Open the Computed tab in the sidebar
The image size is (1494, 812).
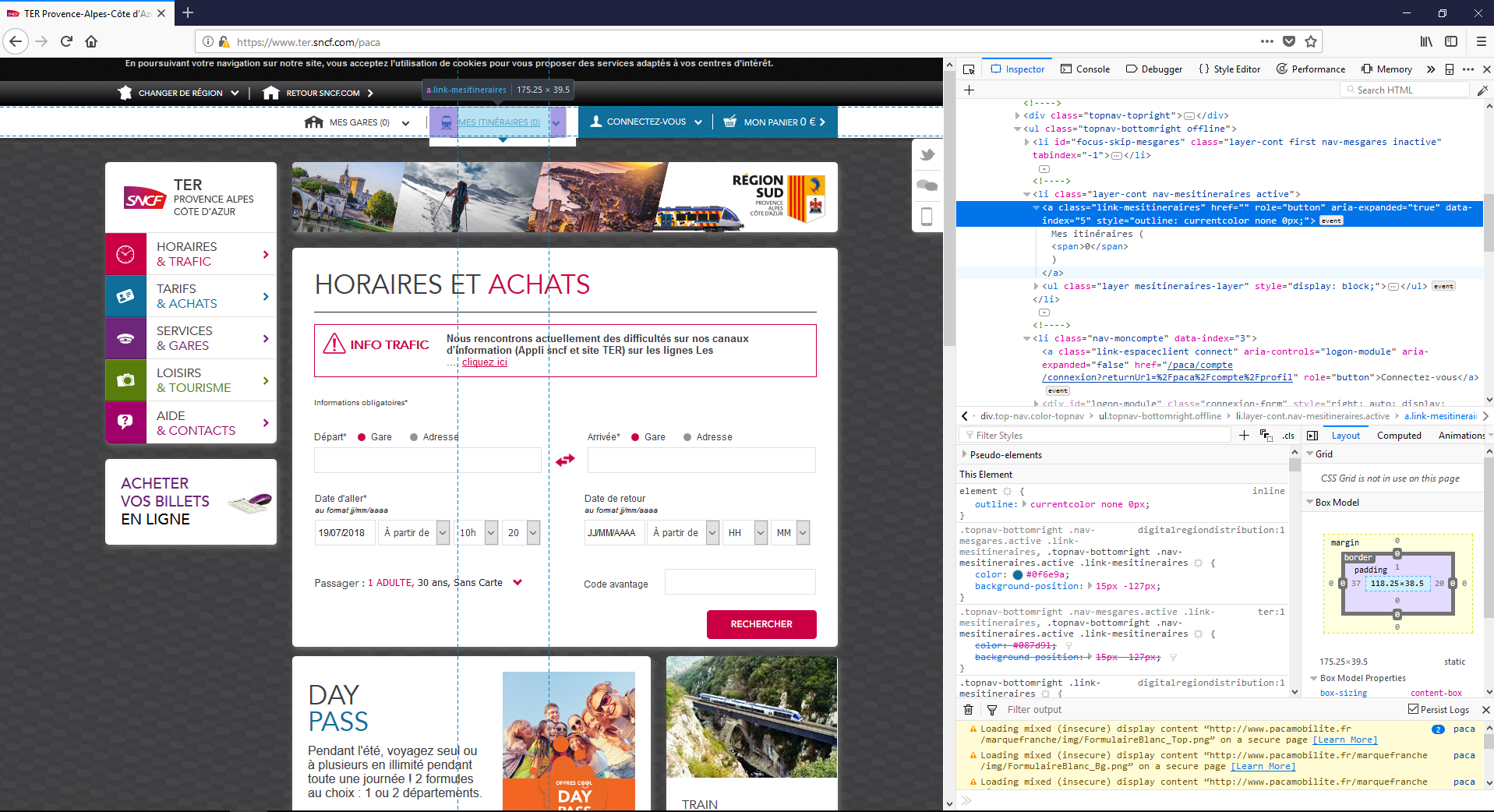coord(1399,435)
